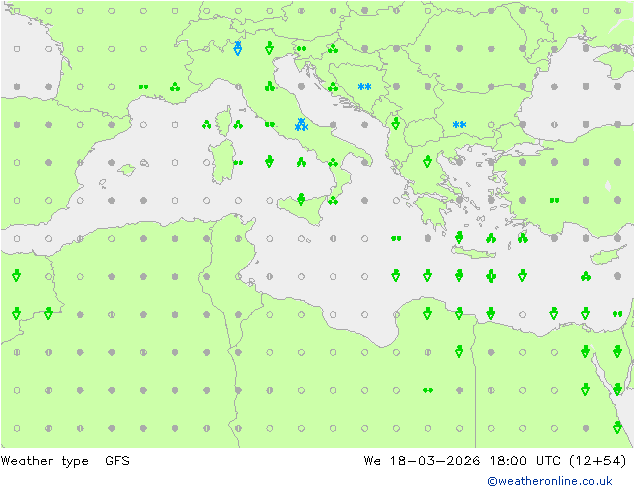The height and width of the screenshot is (490, 634).
Task: Click the green drizzle symbol over Slovenia
Action: [x=301, y=49]
